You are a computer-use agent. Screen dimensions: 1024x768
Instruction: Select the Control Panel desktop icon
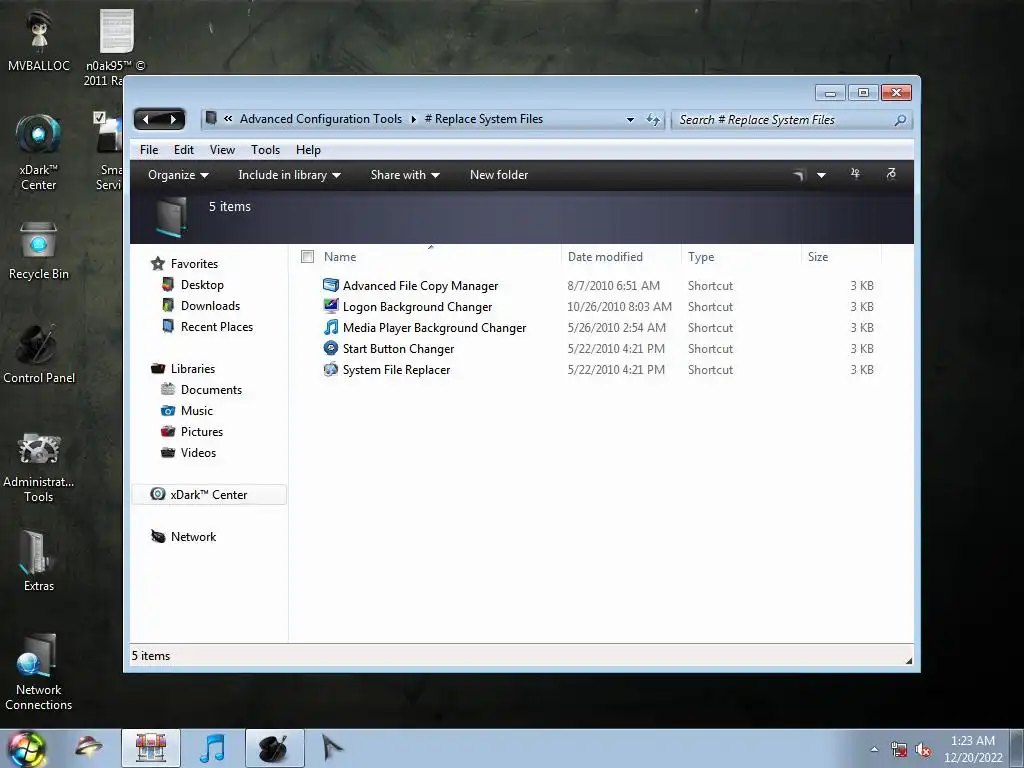[37, 344]
